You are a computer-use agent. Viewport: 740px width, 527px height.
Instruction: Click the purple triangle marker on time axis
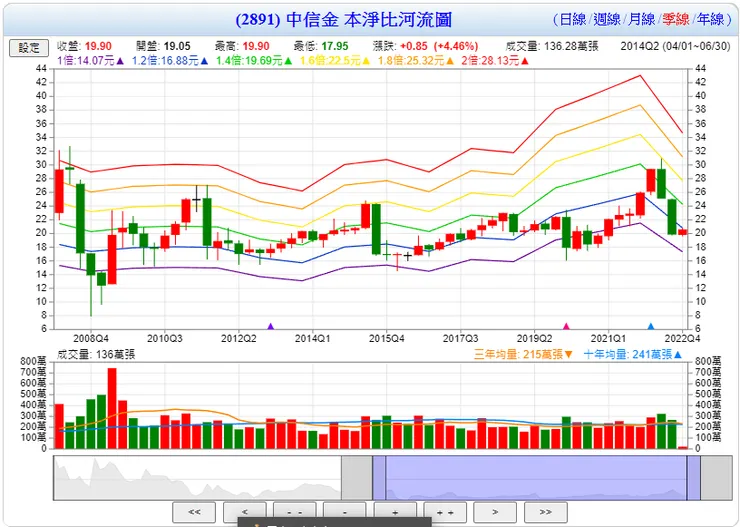(270, 326)
